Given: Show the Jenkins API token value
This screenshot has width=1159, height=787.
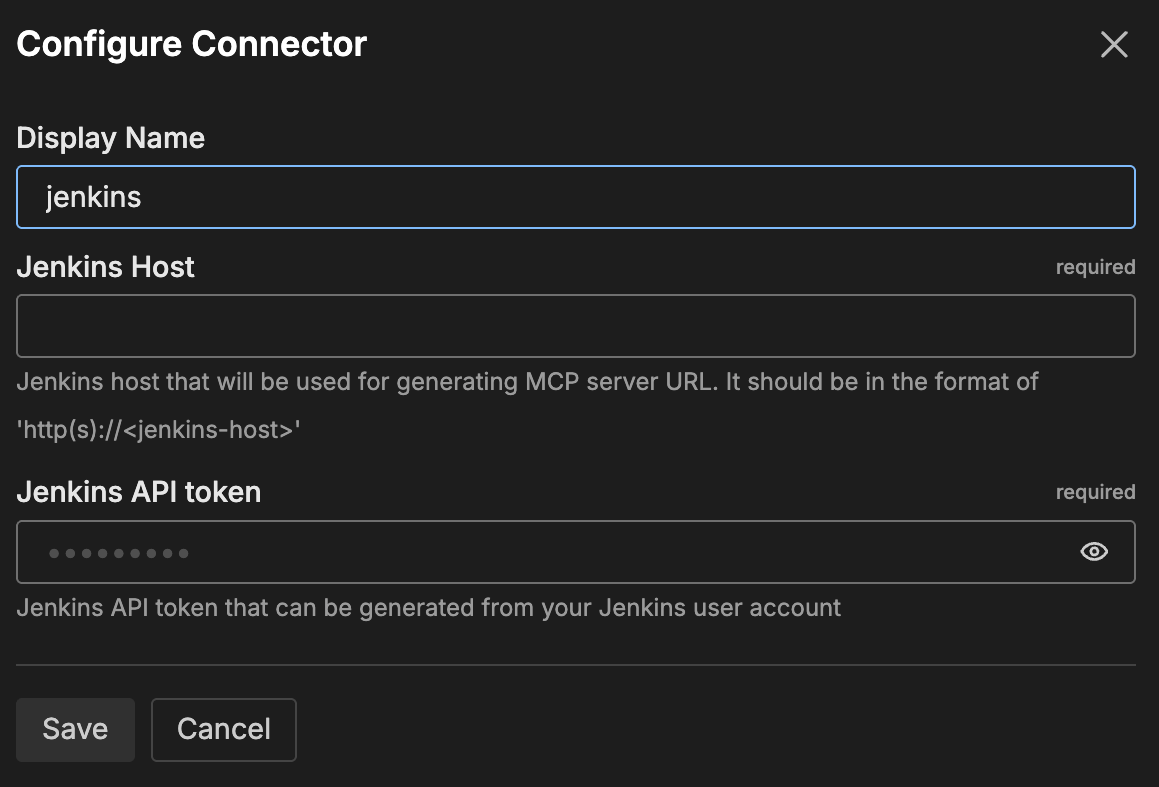Looking at the screenshot, I should [1094, 552].
